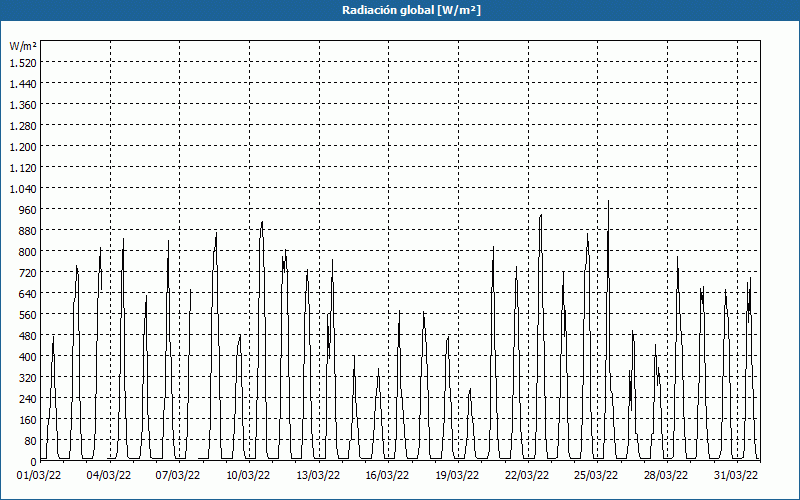Select the 25/03/22 date label
This screenshot has height=500, width=800.
click(x=596, y=476)
